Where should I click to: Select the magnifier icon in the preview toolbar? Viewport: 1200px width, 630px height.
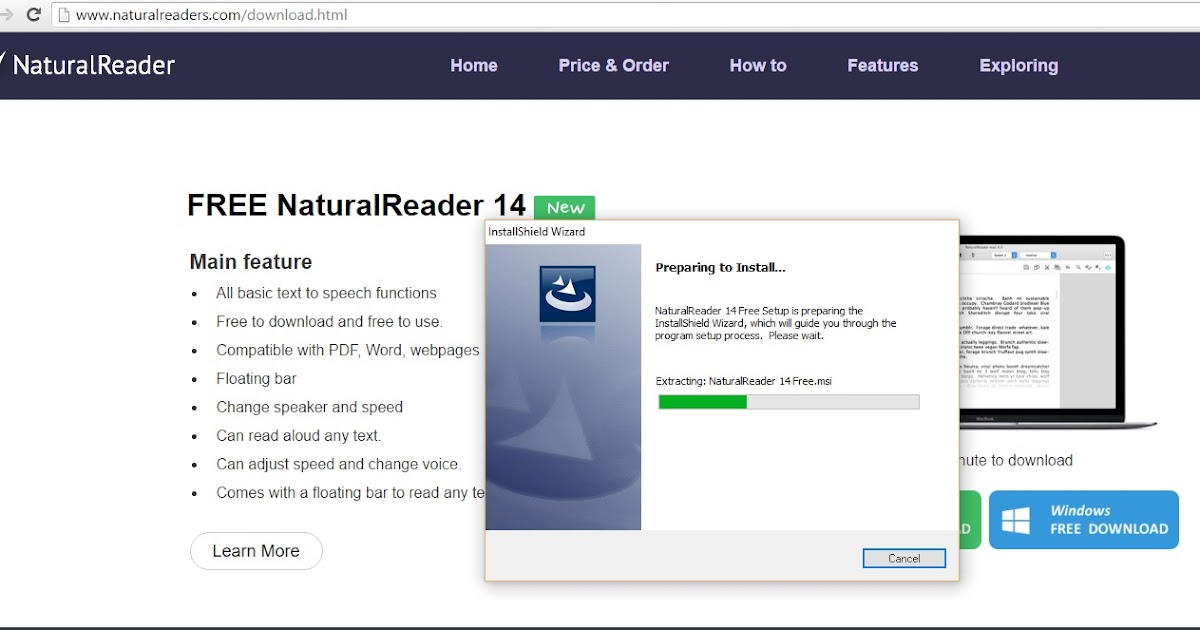pos(1078,267)
